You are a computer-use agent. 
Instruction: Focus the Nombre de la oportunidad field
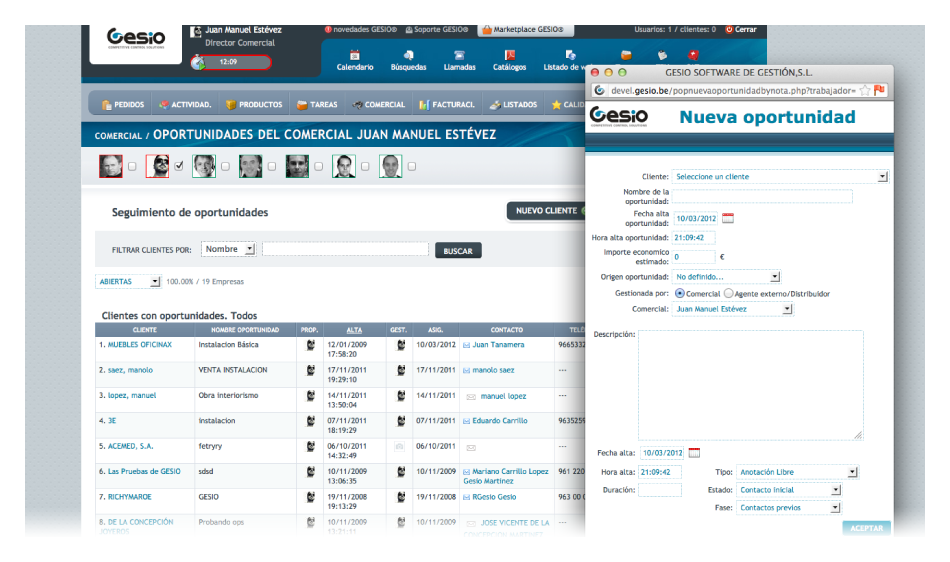[762, 196]
